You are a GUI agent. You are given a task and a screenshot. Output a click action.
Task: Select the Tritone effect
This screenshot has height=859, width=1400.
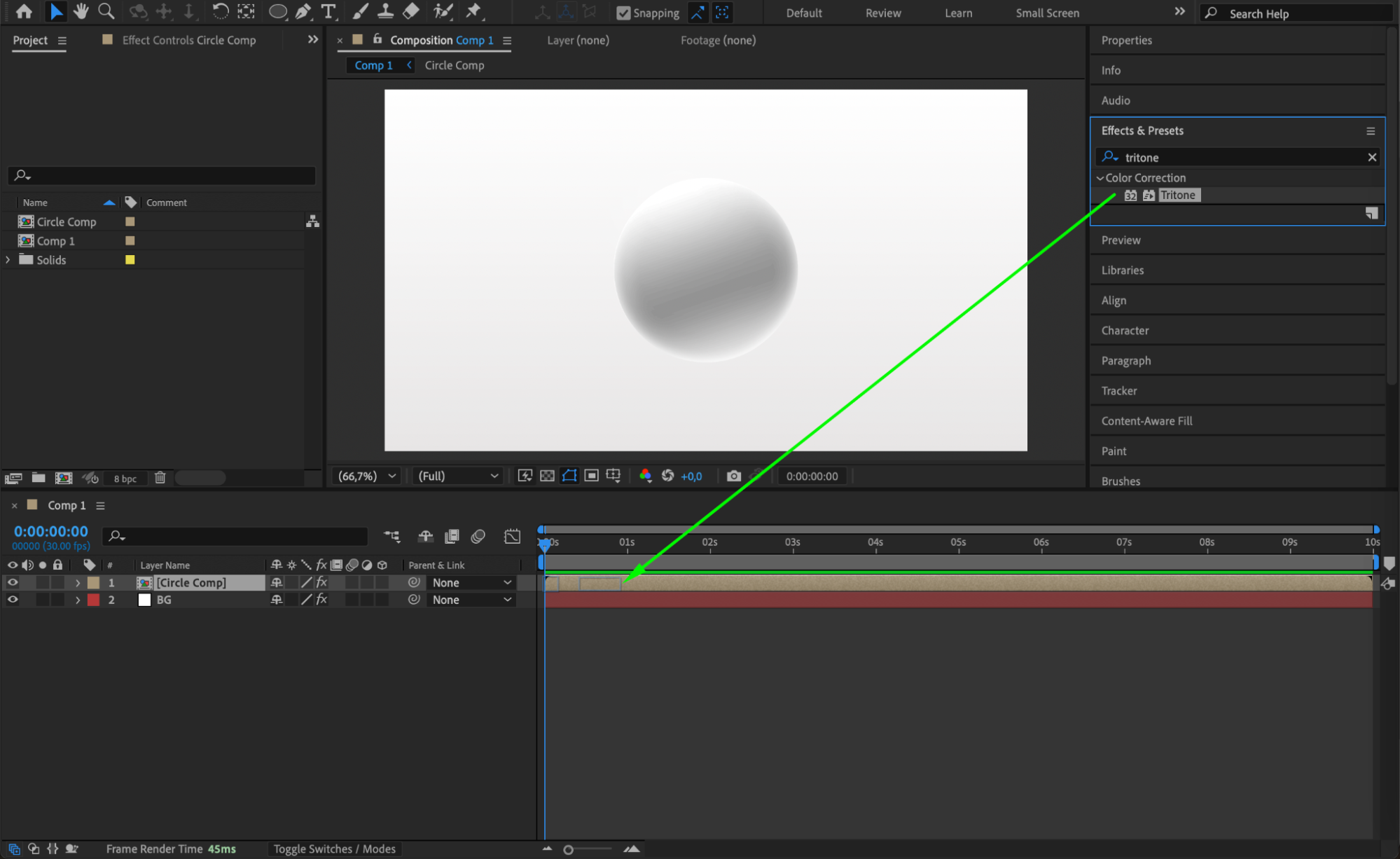pos(1177,195)
